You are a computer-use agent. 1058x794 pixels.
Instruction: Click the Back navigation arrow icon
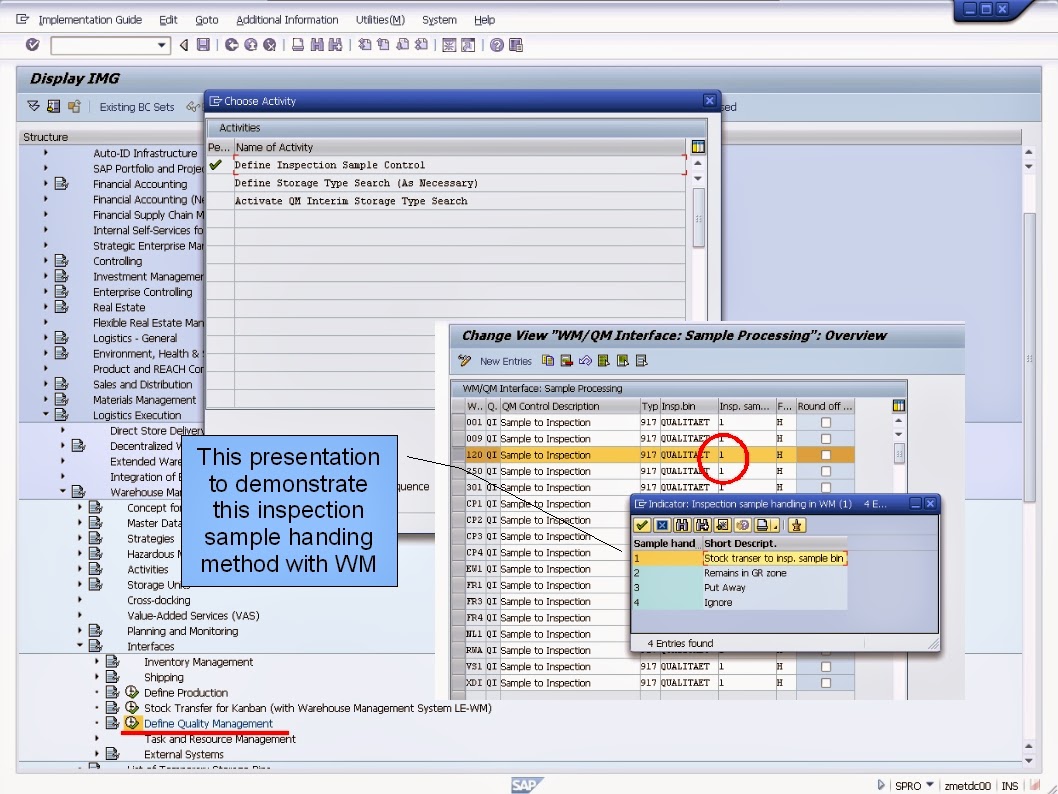point(183,44)
